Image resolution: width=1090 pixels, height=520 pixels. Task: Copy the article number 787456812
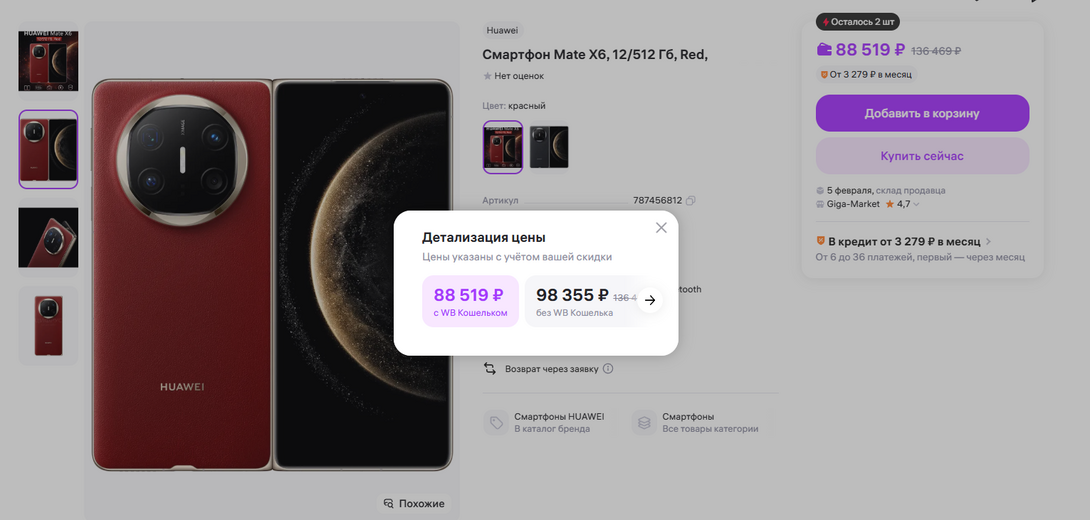point(691,201)
